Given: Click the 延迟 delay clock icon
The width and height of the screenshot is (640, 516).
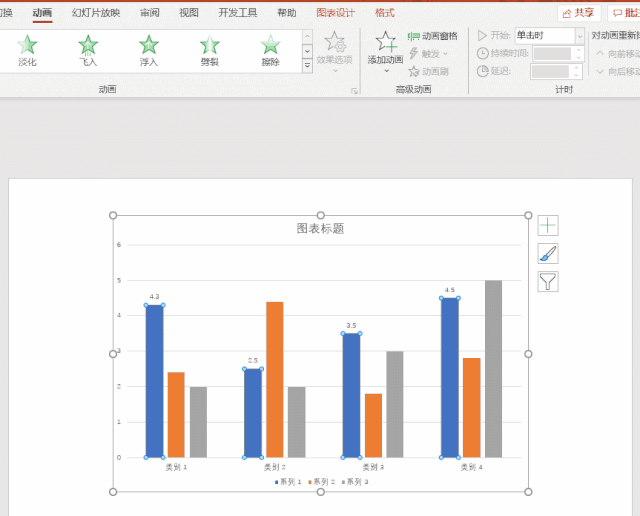Looking at the screenshot, I should 482,71.
